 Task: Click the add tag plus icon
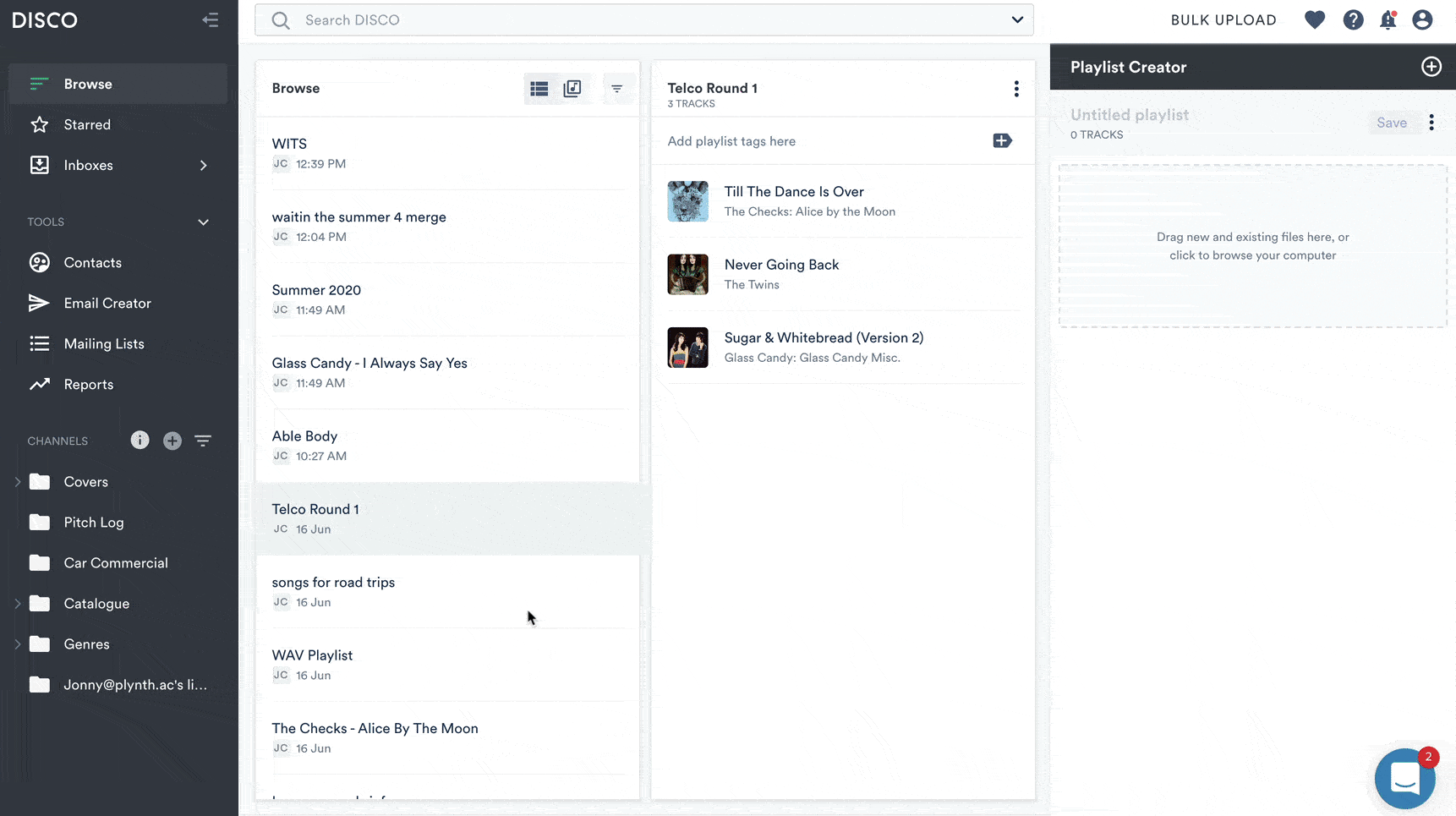pyautogui.click(x=1002, y=140)
